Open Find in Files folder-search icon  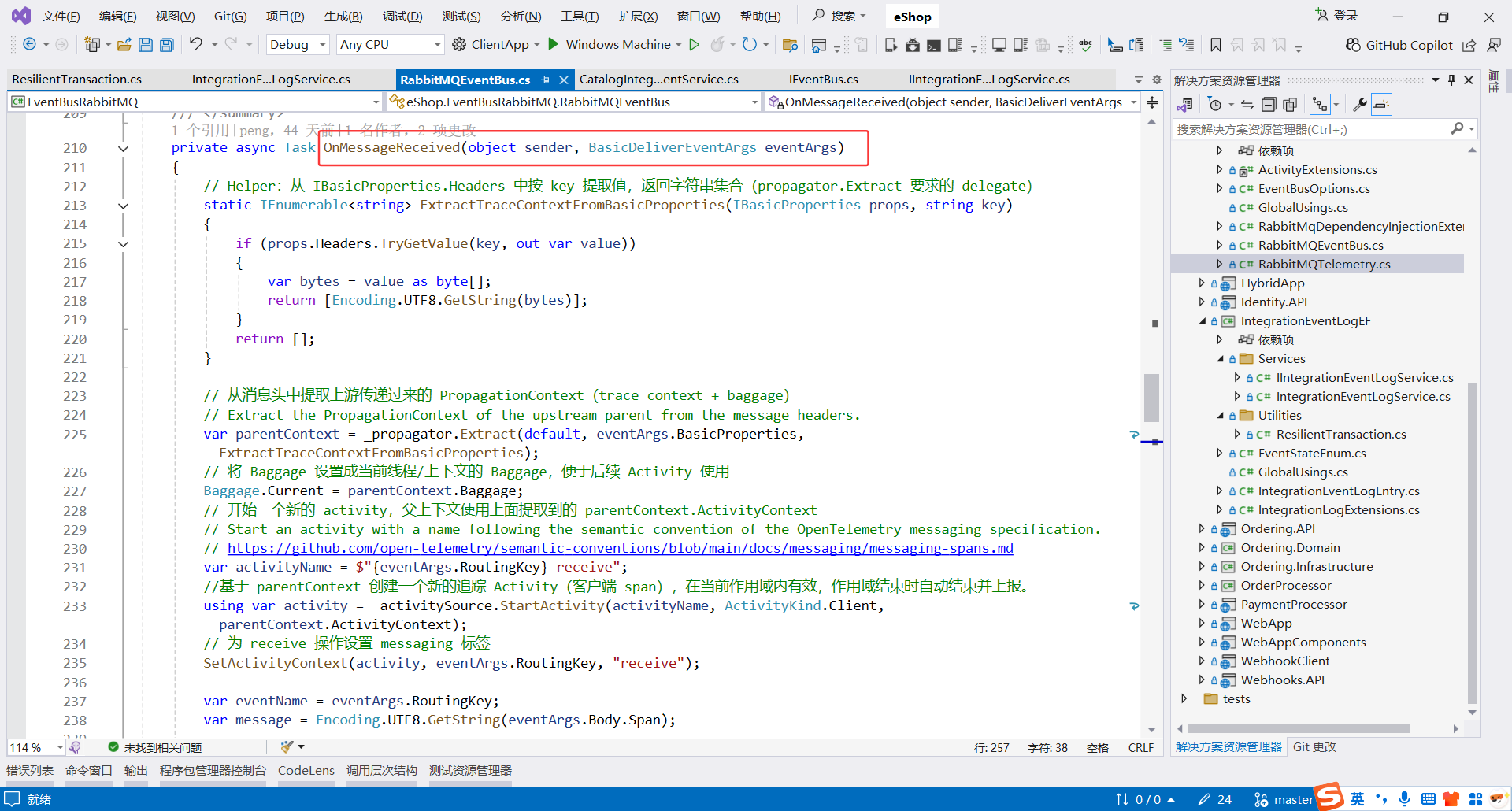click(790, 45)
